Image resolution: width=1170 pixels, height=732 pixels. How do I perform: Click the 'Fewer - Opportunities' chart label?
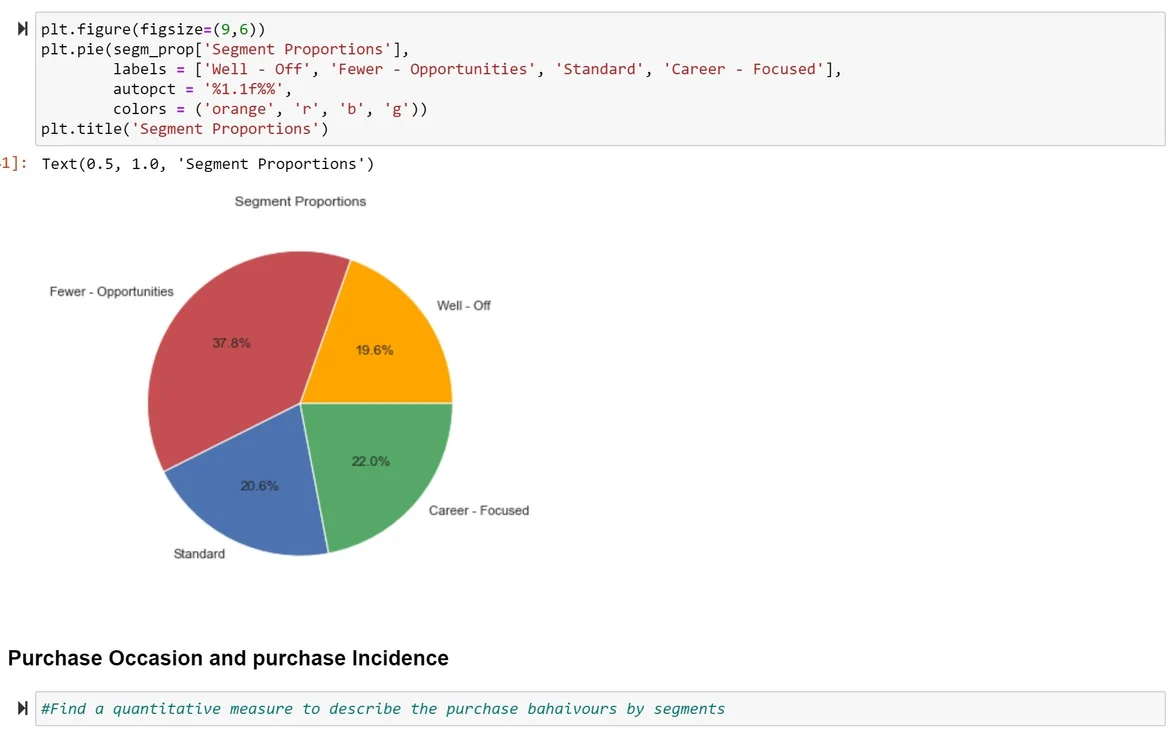click(112, 292)
